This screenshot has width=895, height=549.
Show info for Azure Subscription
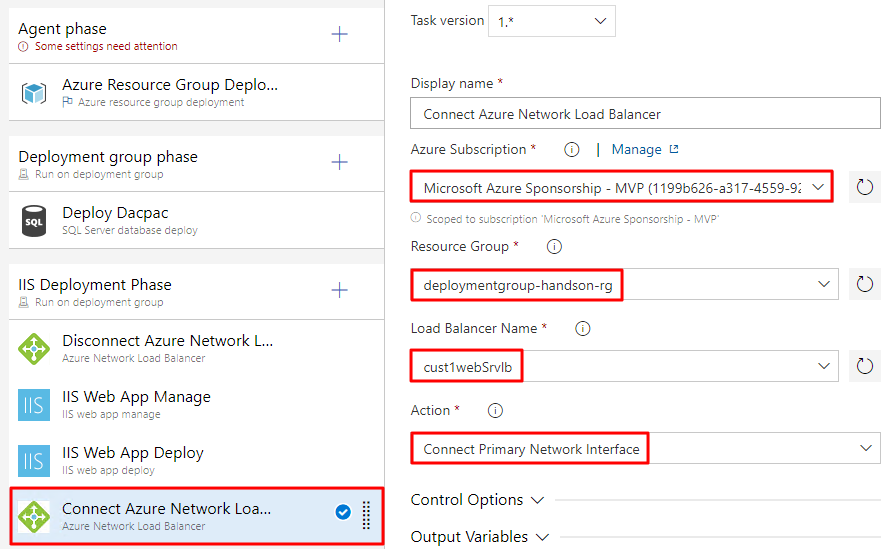[x=571, y=150]
